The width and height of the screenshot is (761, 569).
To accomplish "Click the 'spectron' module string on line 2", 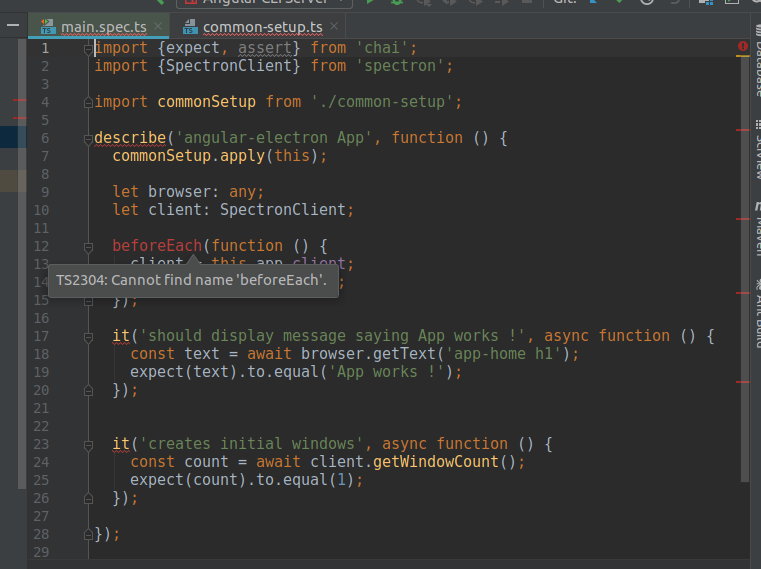I will tap(400, 66).
